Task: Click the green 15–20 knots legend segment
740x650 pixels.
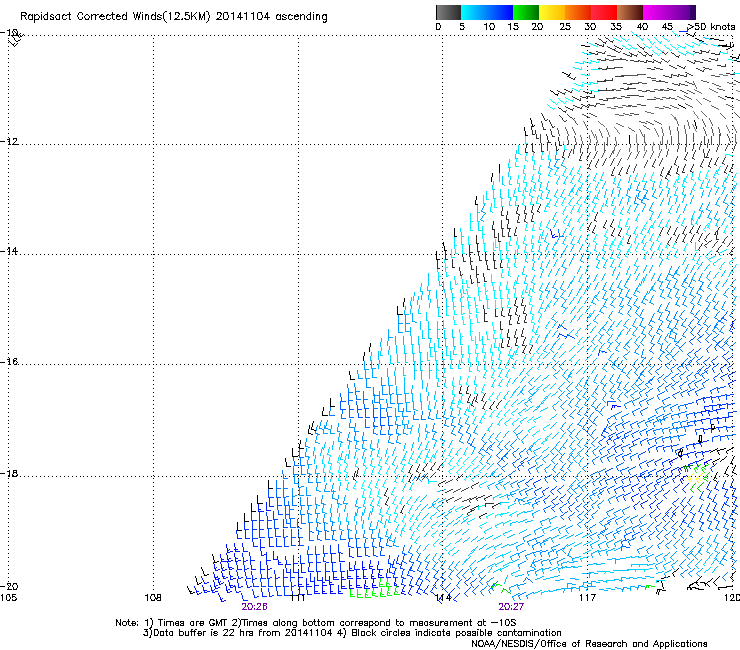Action: click(526, 12)
